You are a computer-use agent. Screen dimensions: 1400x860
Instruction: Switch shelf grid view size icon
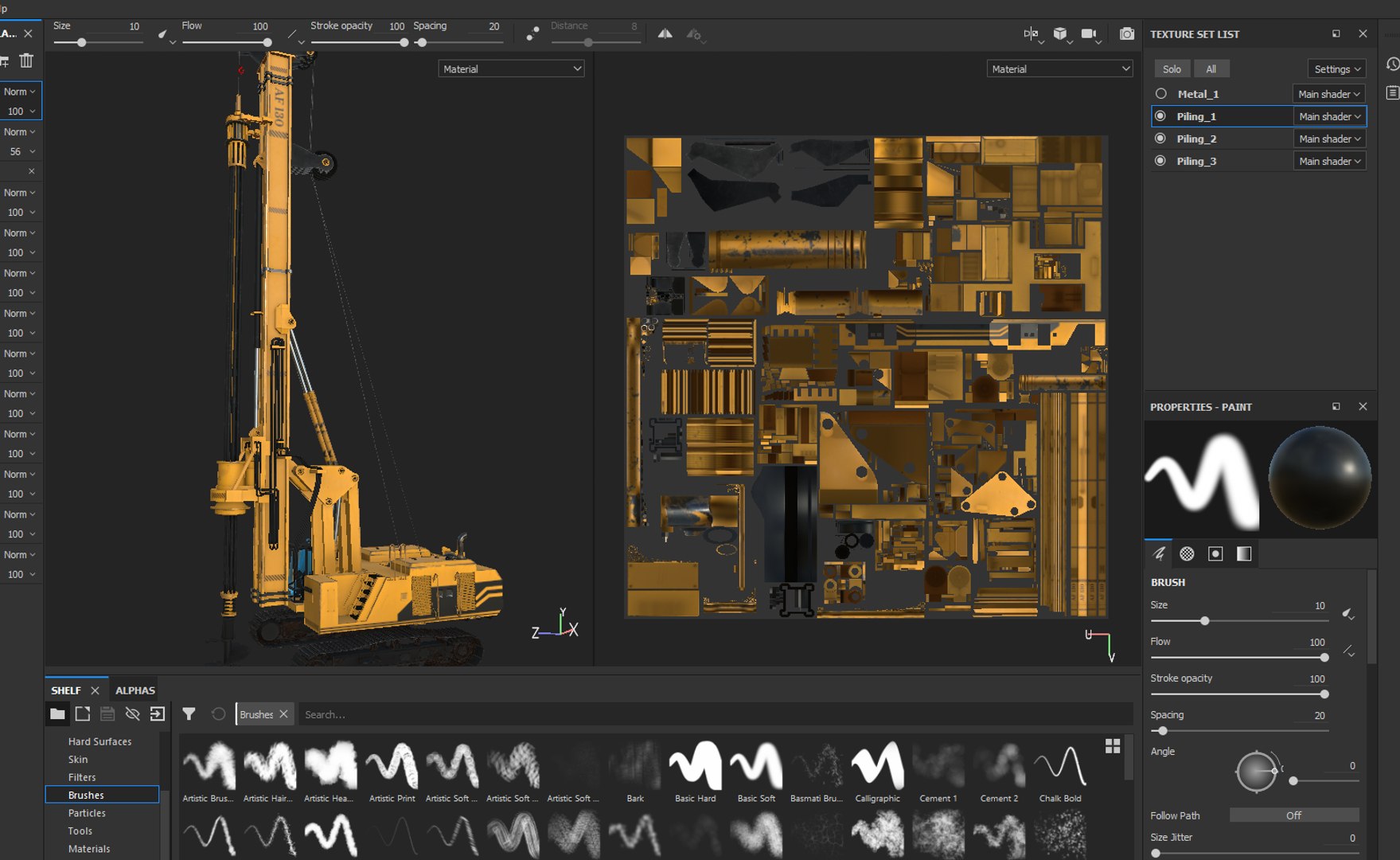pyautogui.click(x=1113, y=746)
